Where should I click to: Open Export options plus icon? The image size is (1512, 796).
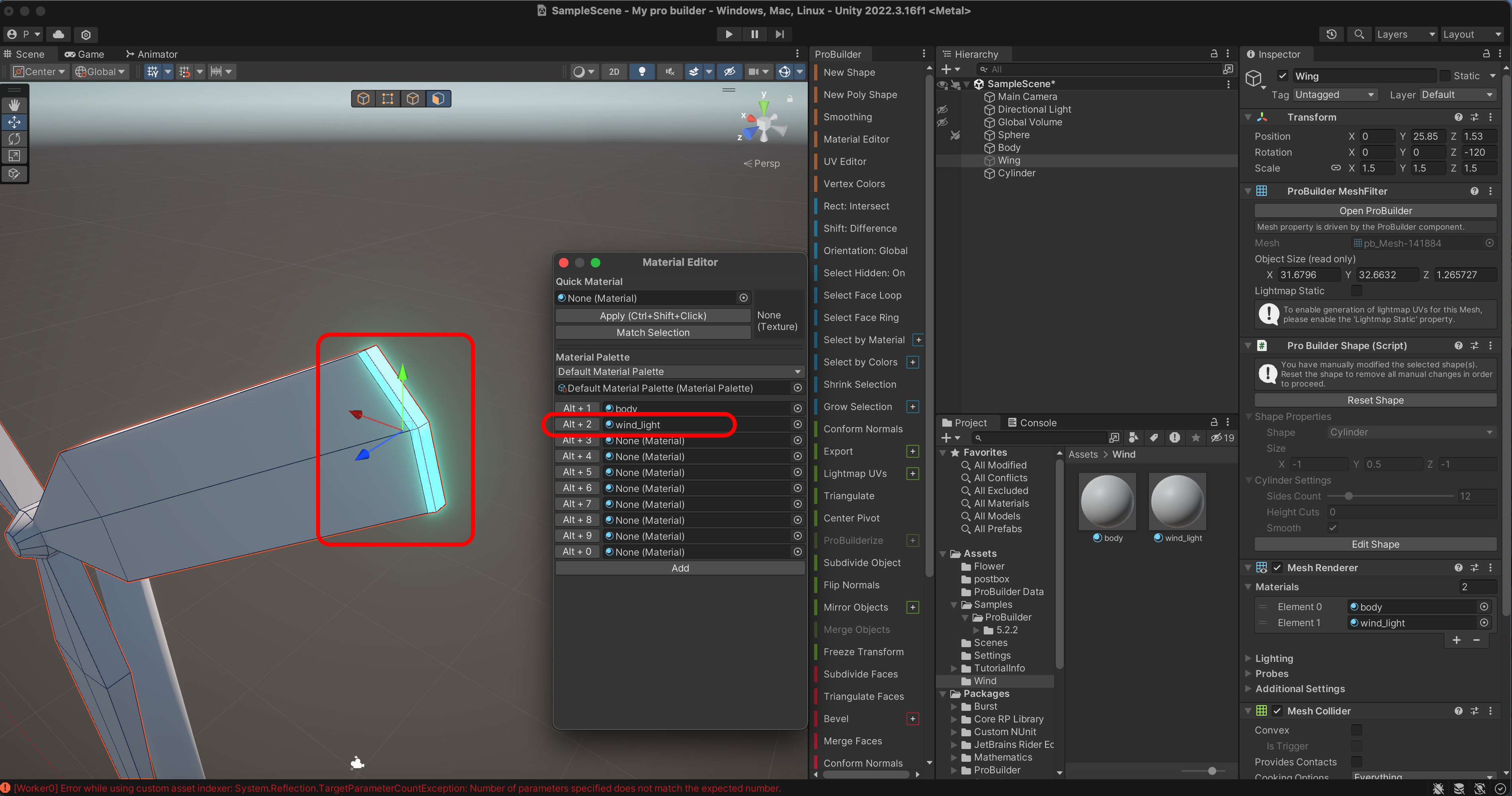click(913, 451)
